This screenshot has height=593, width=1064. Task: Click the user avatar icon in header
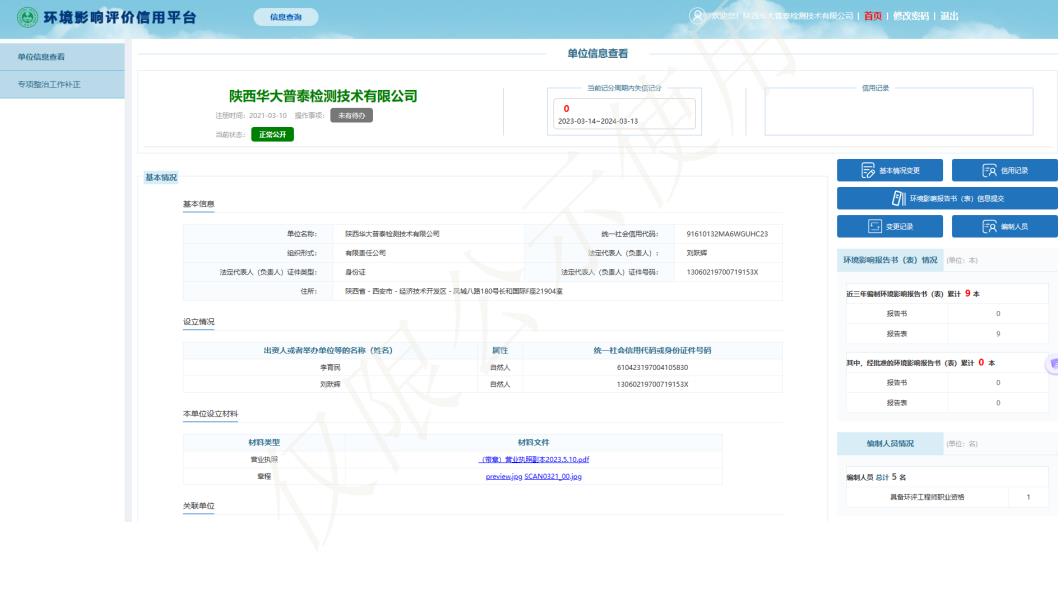[x=697, y=16]
